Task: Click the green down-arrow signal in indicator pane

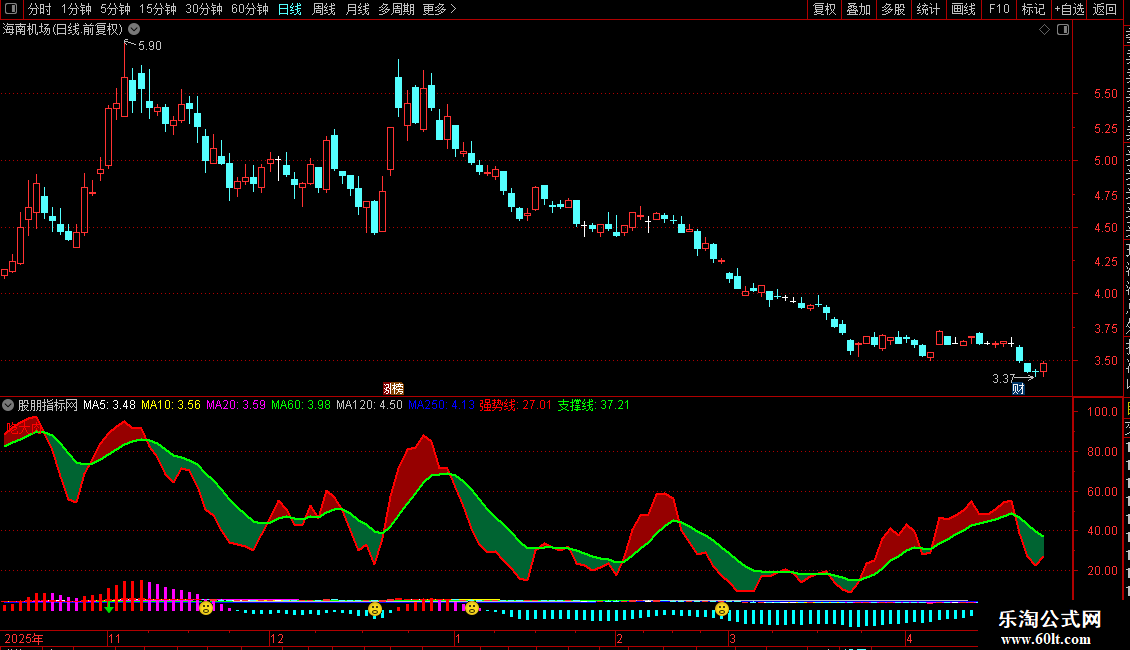Action: (x=109, y=608)
